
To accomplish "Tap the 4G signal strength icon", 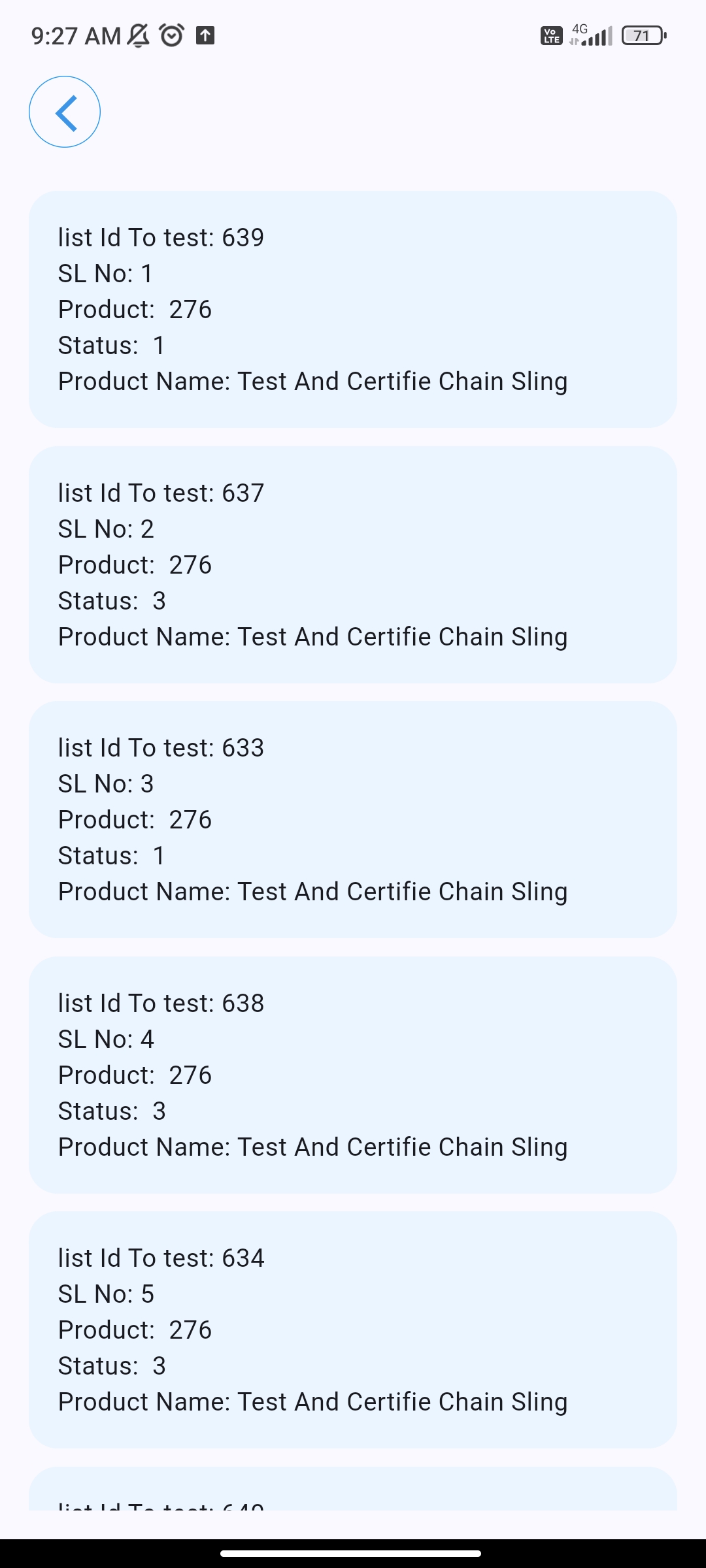I will [x=591, y=35].
